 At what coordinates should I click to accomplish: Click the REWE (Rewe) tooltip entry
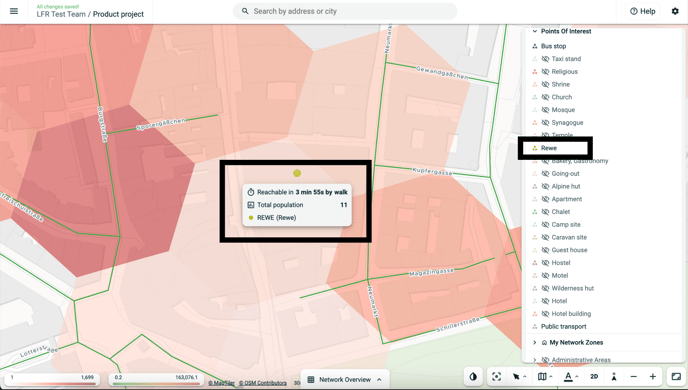pyautogui.click(x=276, y=218)
